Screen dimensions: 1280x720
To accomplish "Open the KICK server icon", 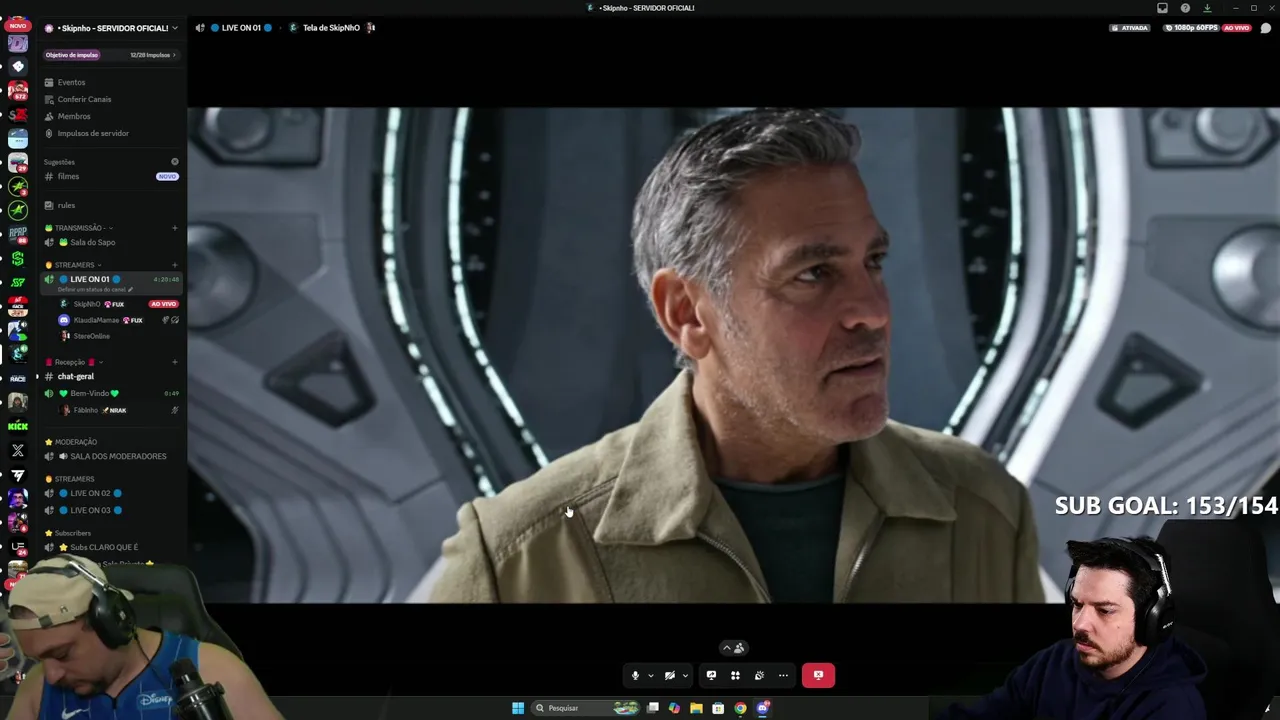I will (18, 426).
